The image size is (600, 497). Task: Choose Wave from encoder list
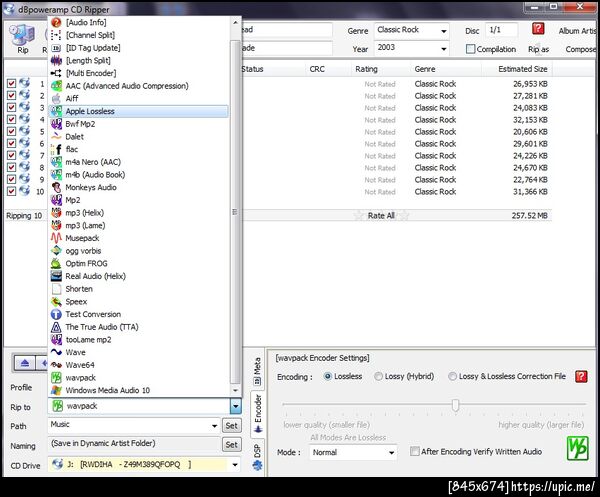pos(139,352)
